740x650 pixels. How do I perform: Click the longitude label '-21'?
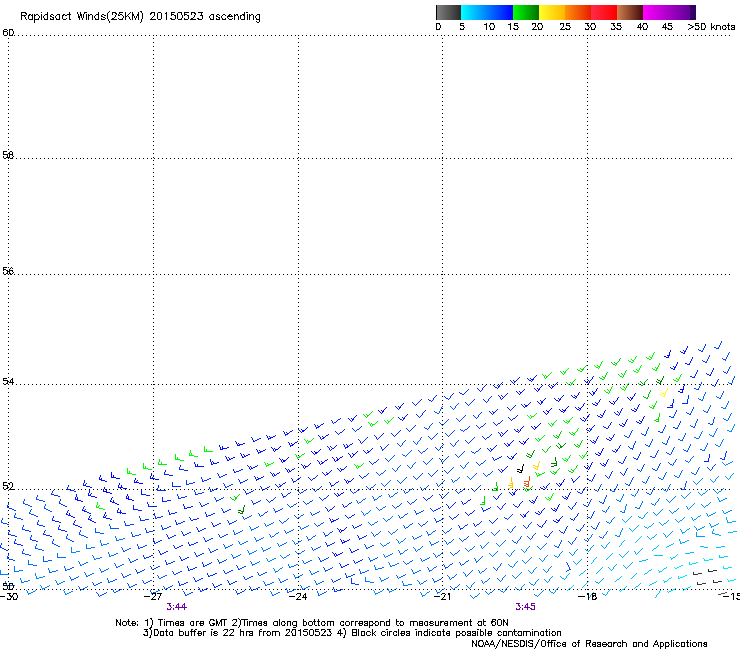click(443, 597)
